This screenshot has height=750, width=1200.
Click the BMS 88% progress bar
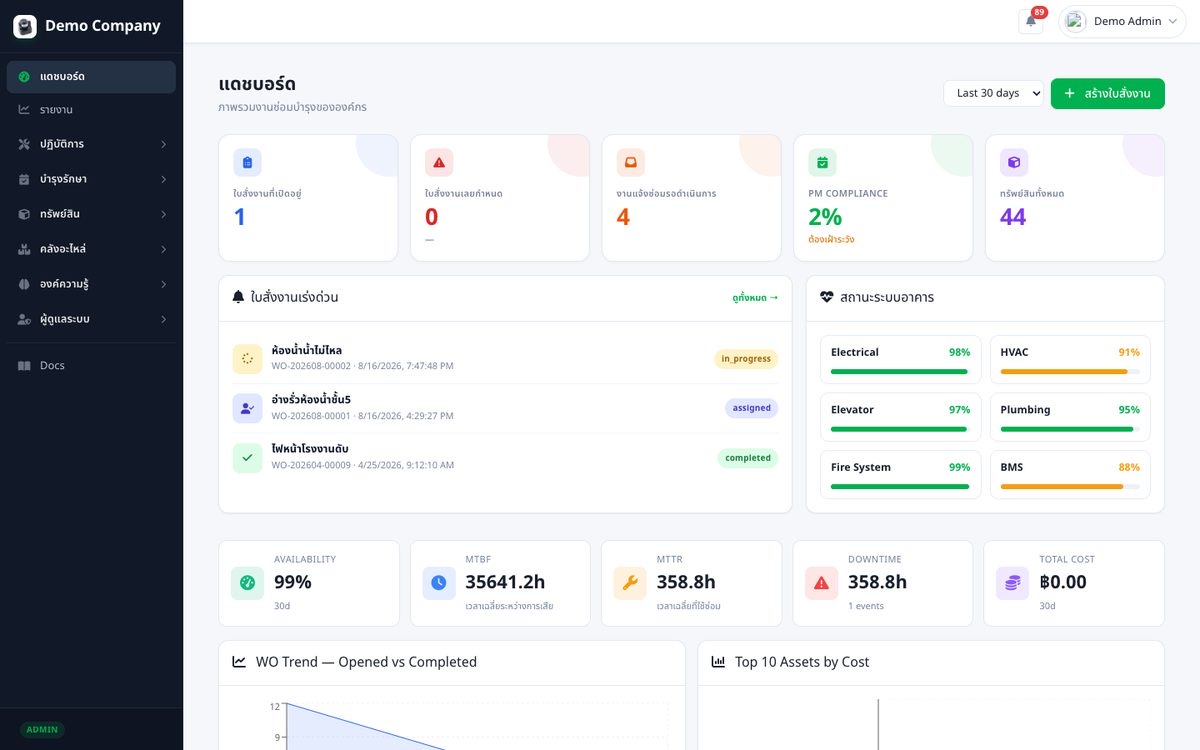1070,487
